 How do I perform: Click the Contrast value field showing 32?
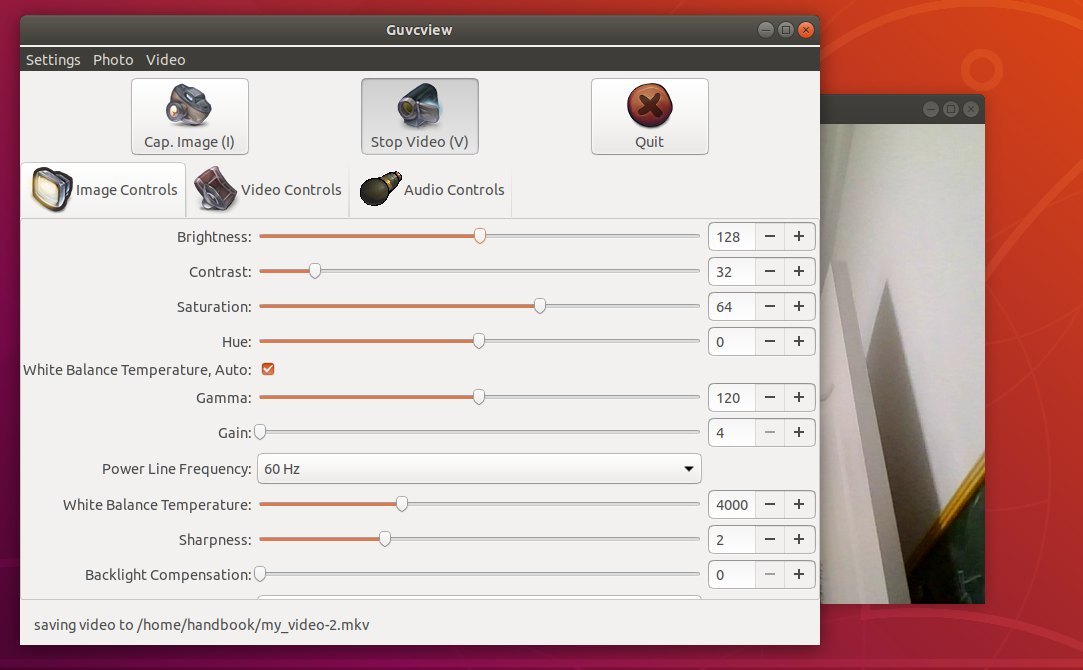click(732, 271)
